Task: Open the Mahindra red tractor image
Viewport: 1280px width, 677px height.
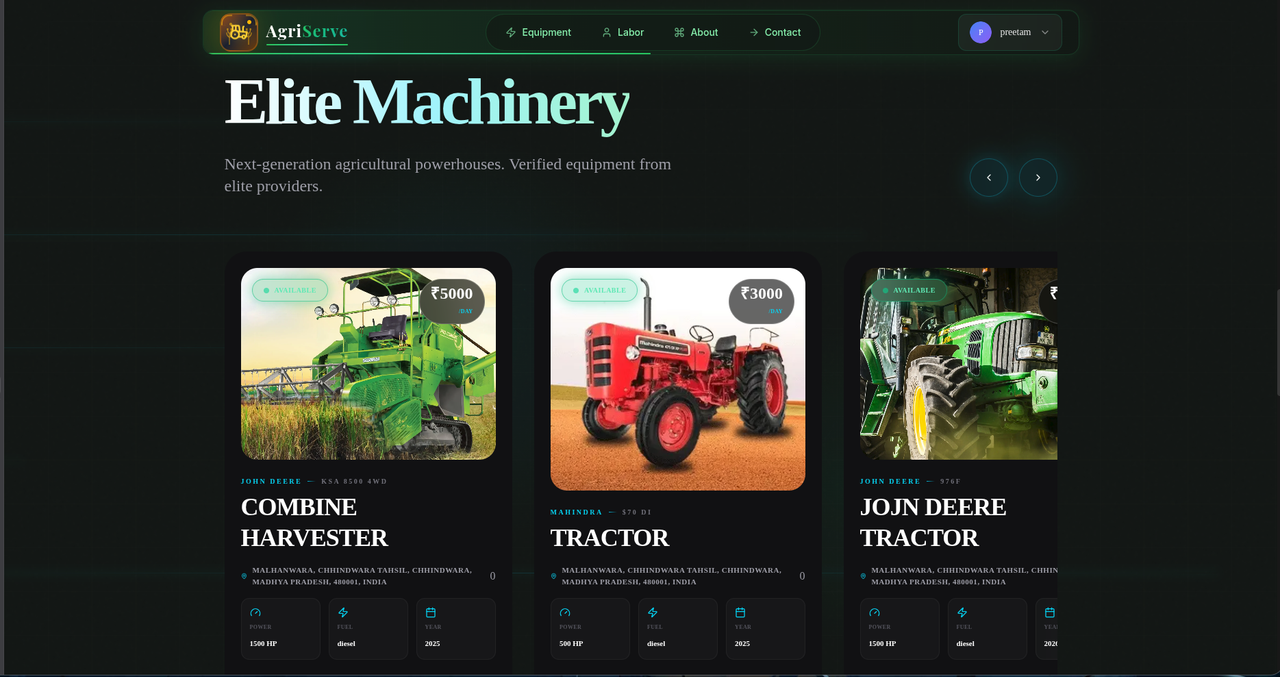Action: tap(678, 379)
